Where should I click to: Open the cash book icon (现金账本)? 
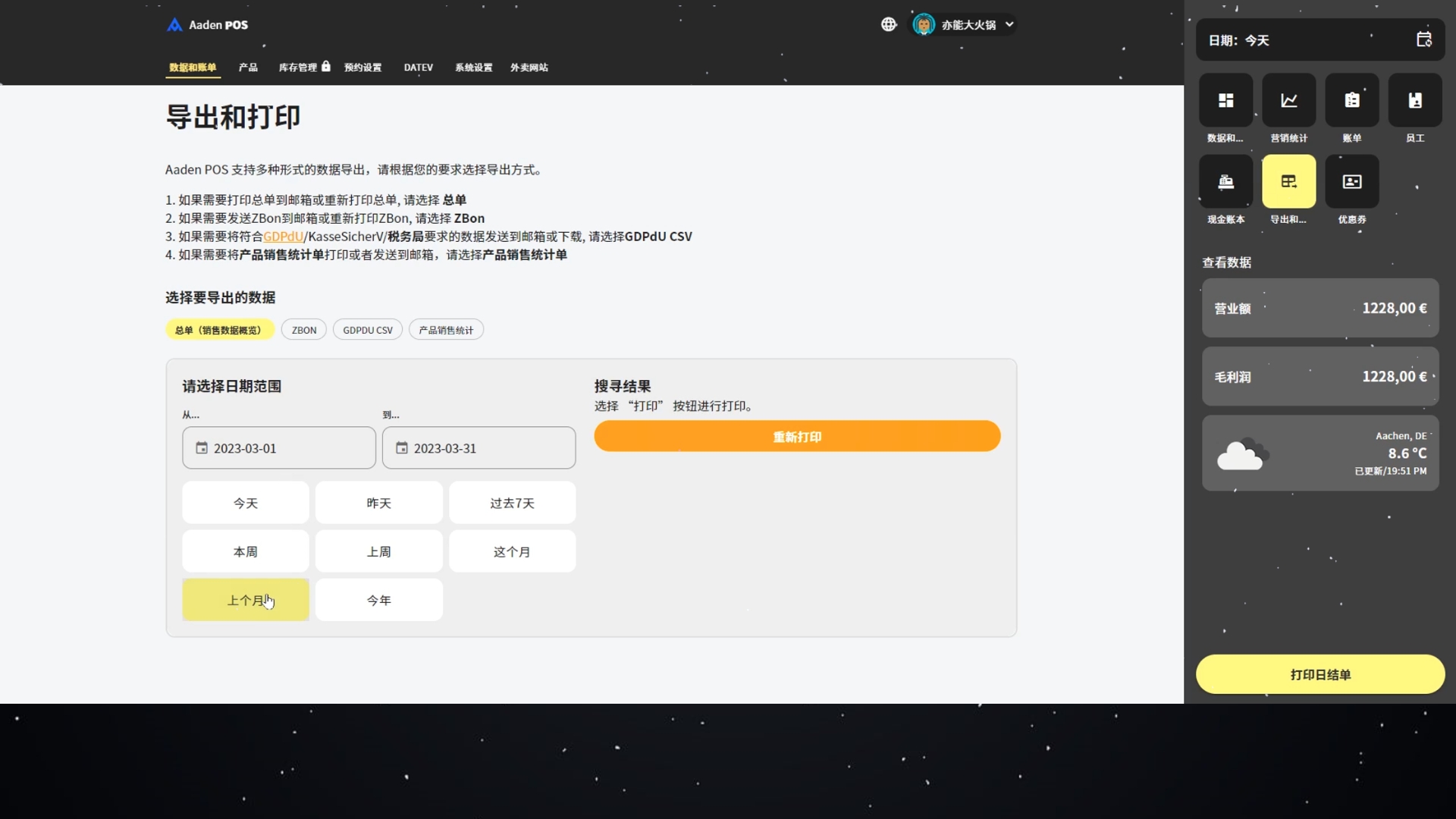point(1225,181)
